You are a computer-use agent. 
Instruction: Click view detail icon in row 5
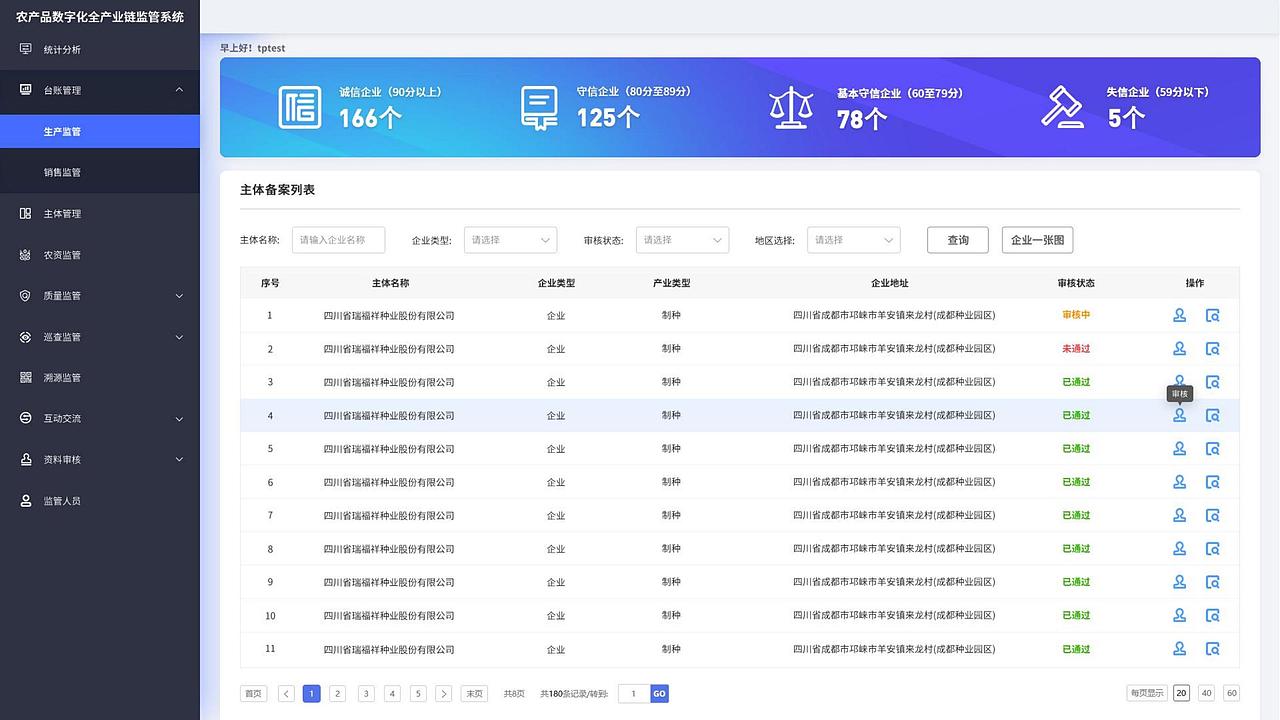tap(1213, 449)
